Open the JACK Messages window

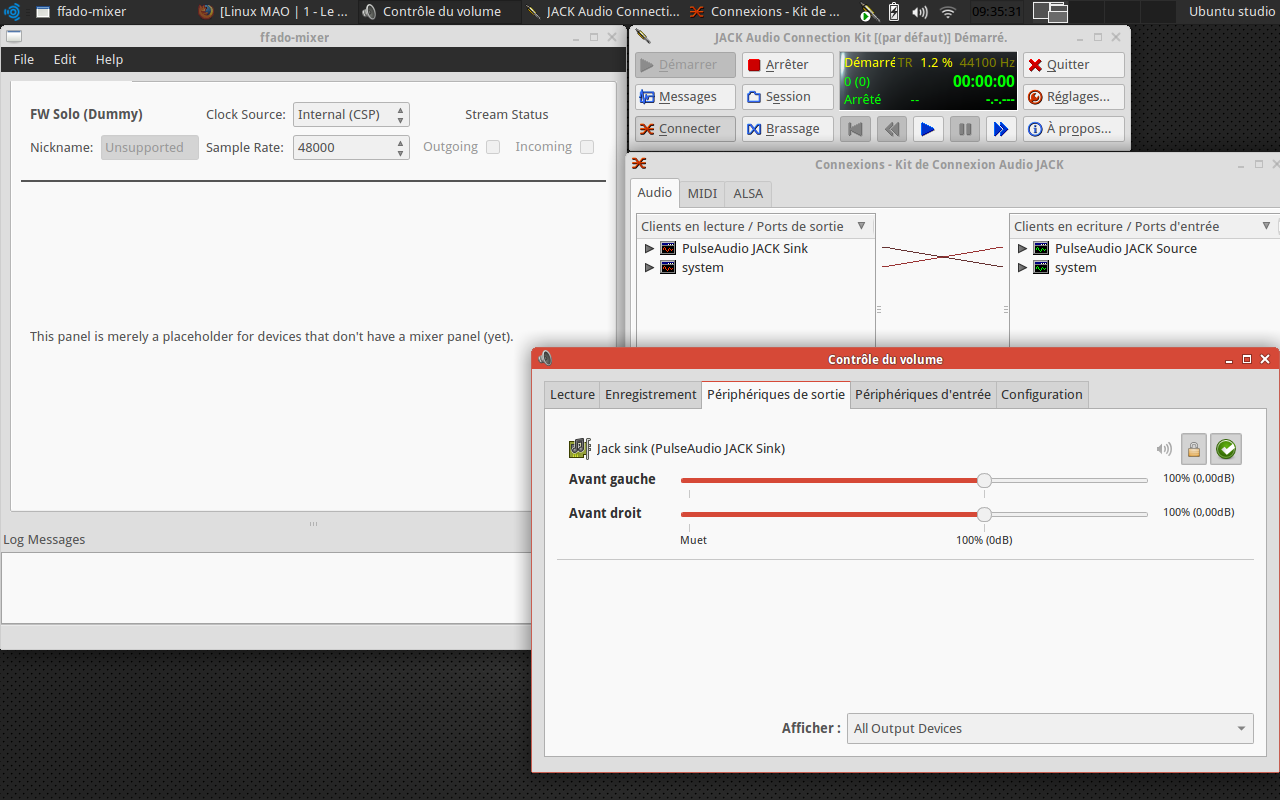click(x=685, y=97)
